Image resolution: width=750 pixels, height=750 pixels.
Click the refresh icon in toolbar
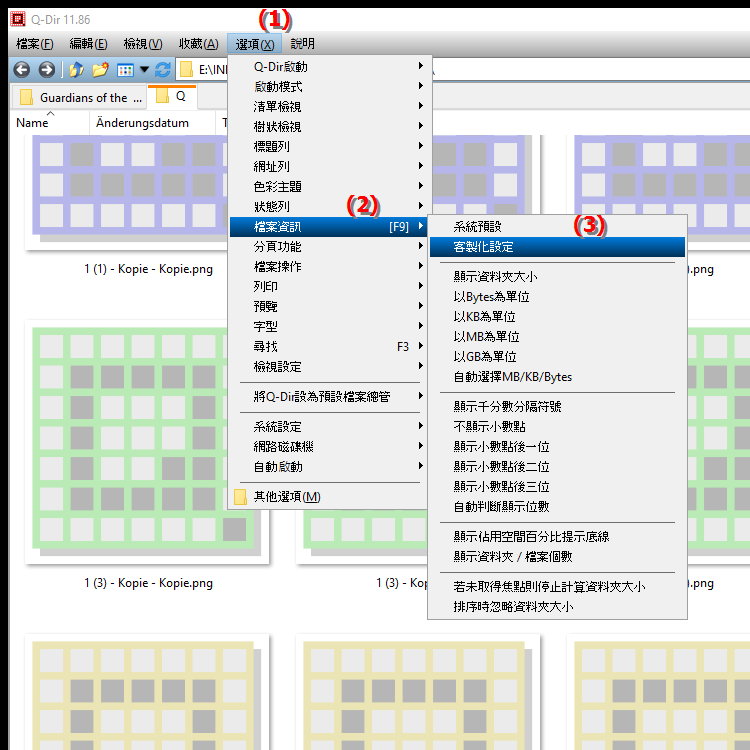[163, 70]
